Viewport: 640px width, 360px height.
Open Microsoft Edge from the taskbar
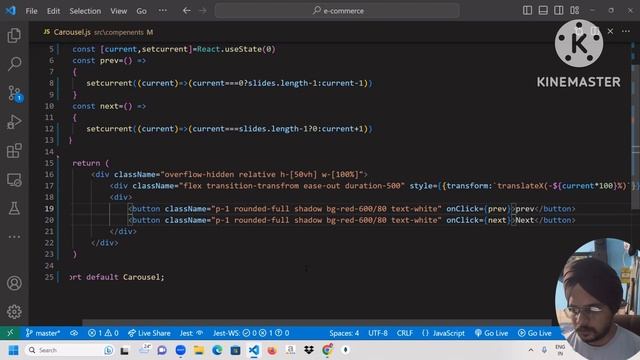pos(217,350)
